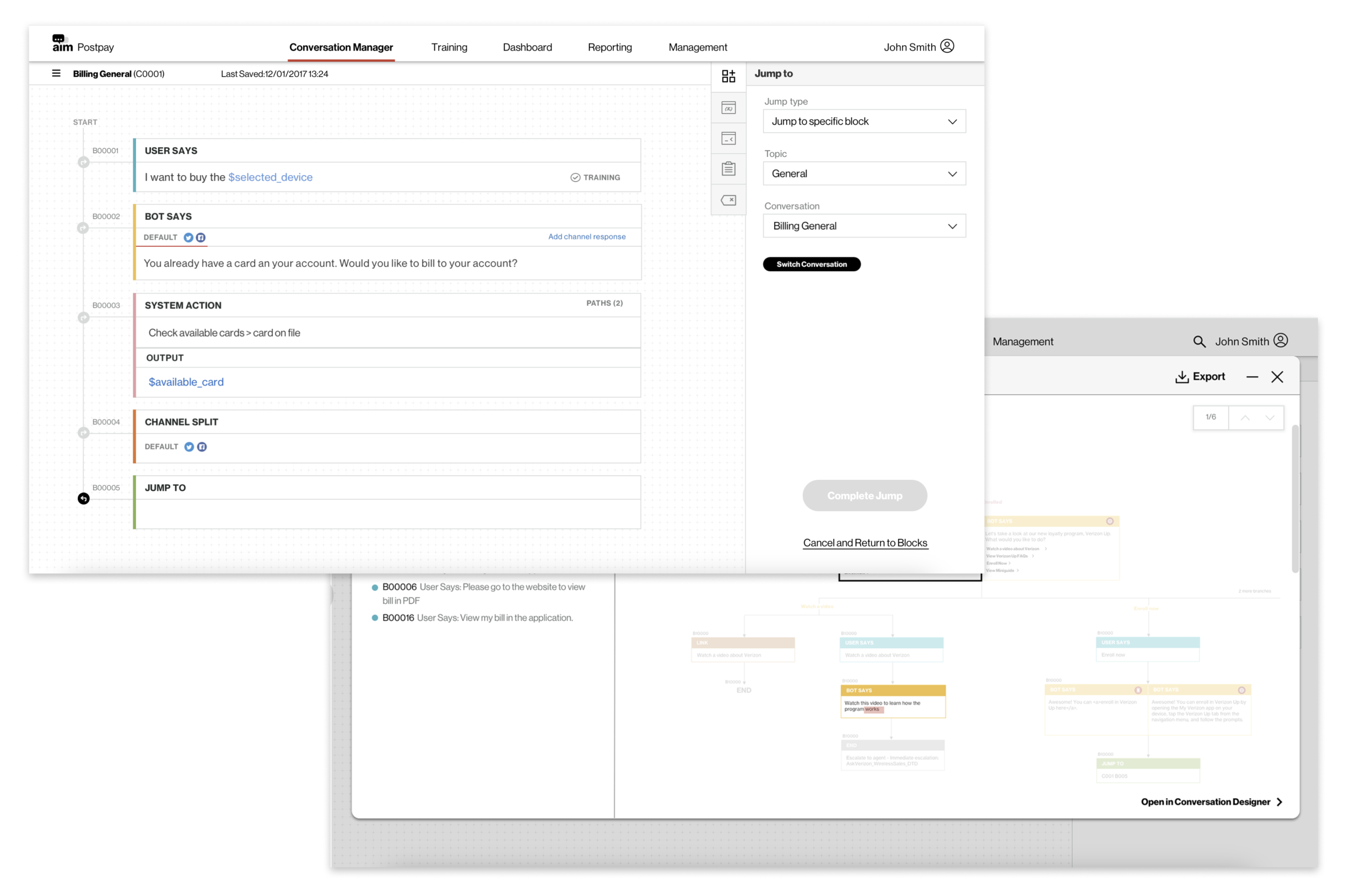Click the Switch Conversation button
The image size is (1372, 888).
point(812,264)
